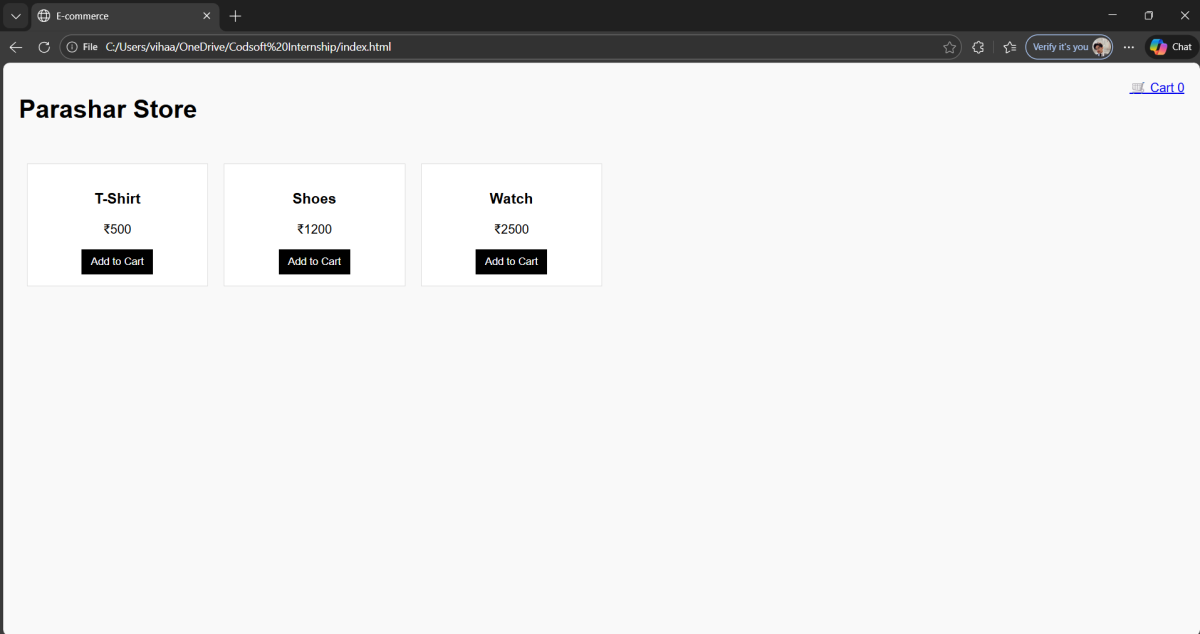This screenshot has height=634, width=1200.
Task: Go back using the browser back arrow
Action: (x=16, y=47)
